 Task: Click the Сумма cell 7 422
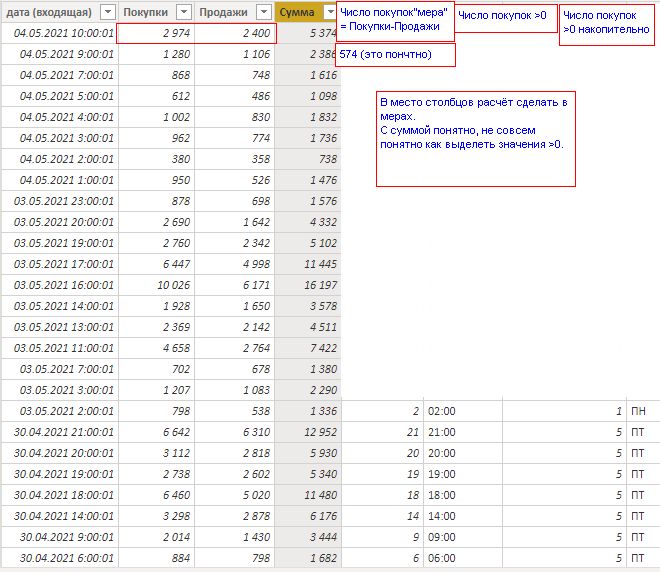308,349
